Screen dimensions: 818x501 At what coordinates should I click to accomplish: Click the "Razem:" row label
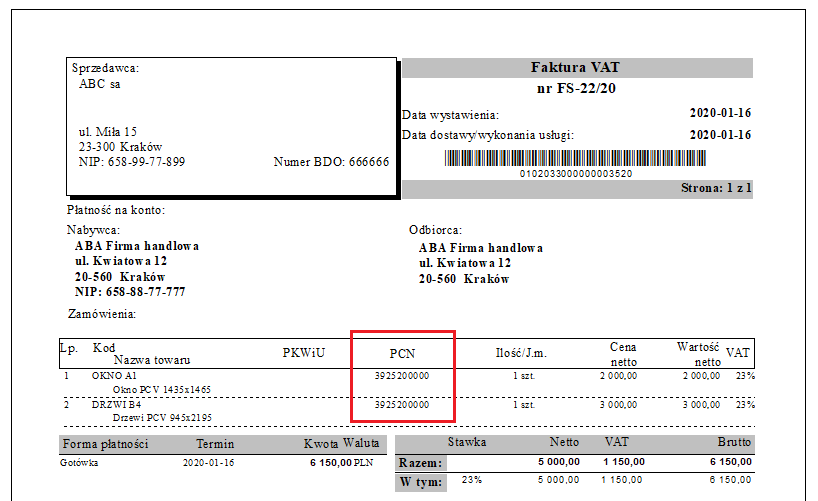(x=420, y=463)
